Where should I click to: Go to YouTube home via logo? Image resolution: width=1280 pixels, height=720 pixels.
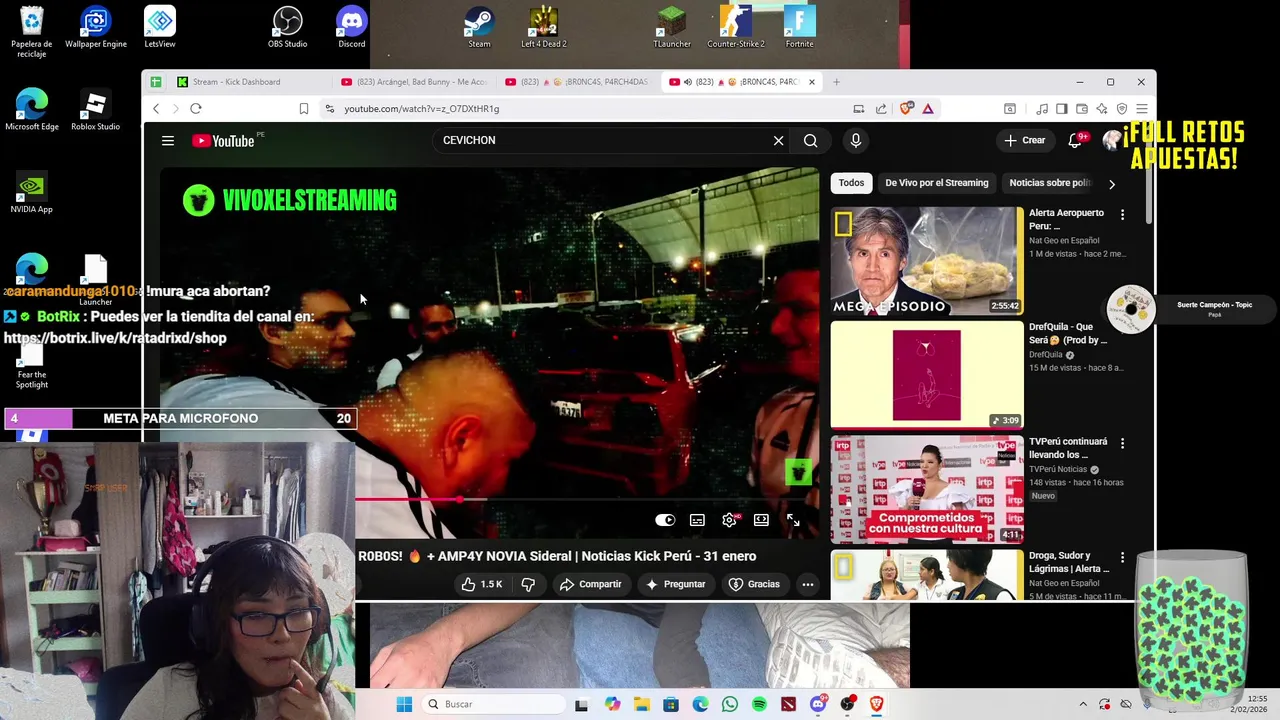coord(223,141)
